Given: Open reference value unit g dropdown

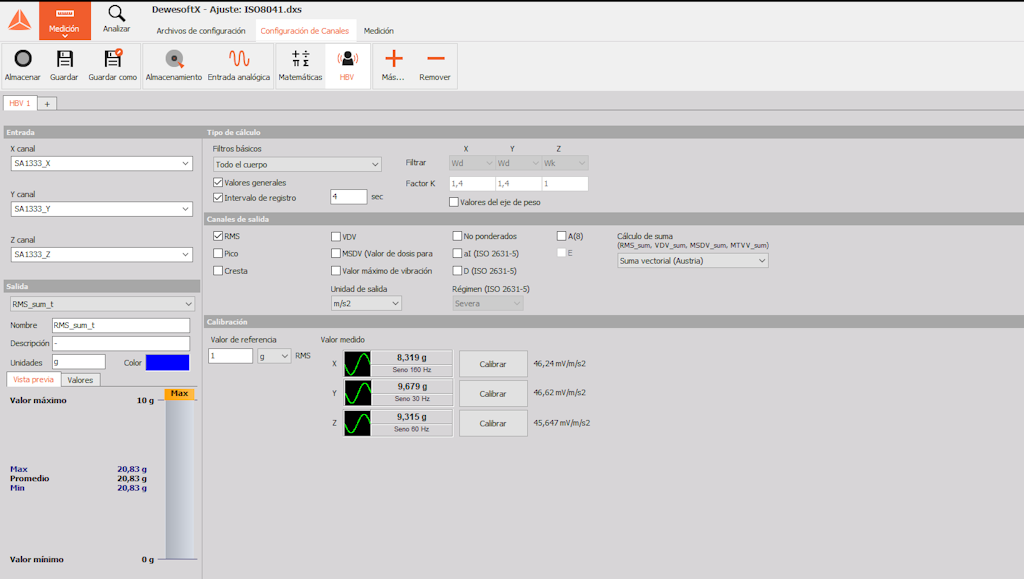Looking at the screenshot, I should coord(274,356).
